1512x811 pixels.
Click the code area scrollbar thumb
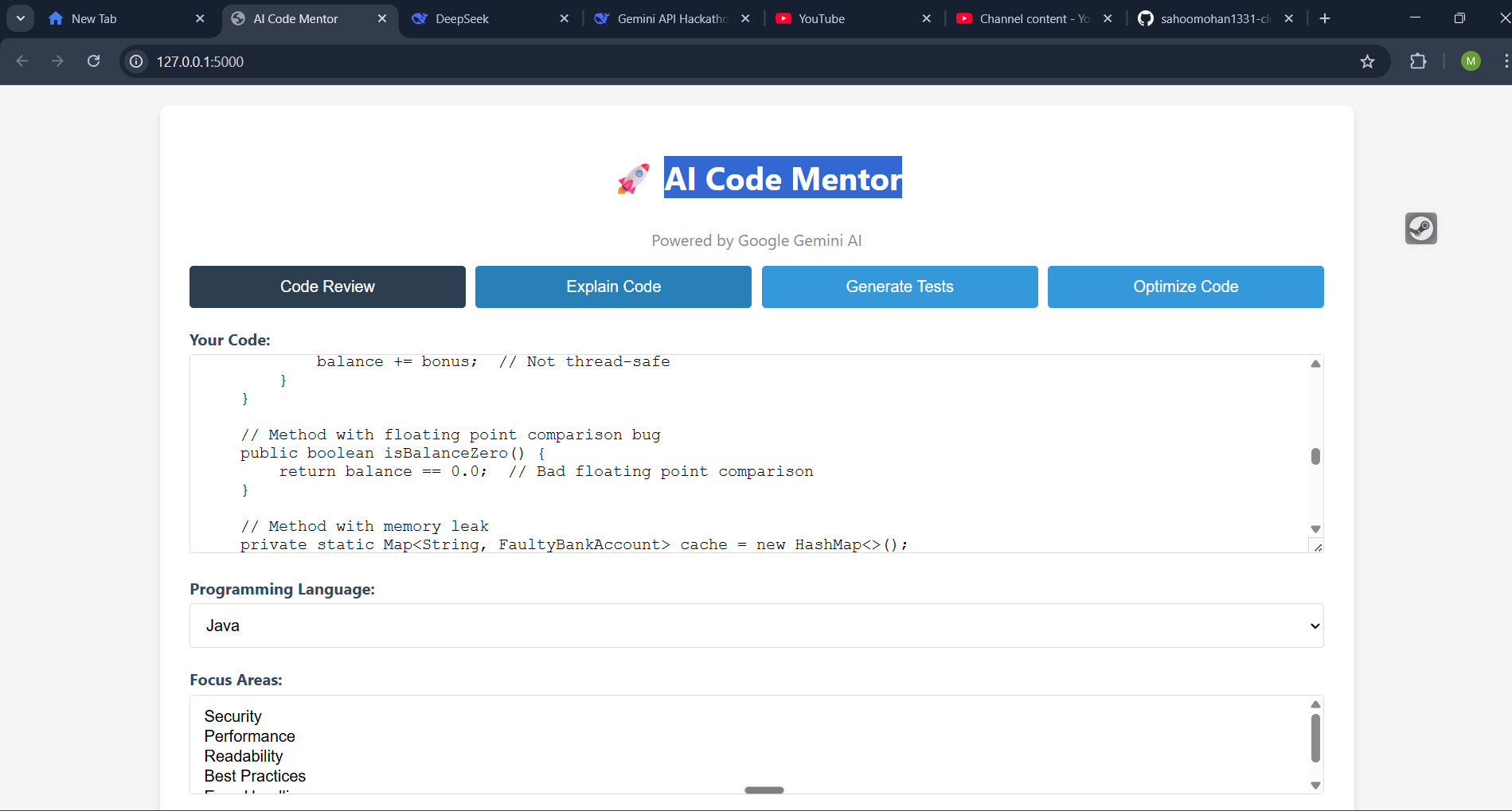[1315, 456]
